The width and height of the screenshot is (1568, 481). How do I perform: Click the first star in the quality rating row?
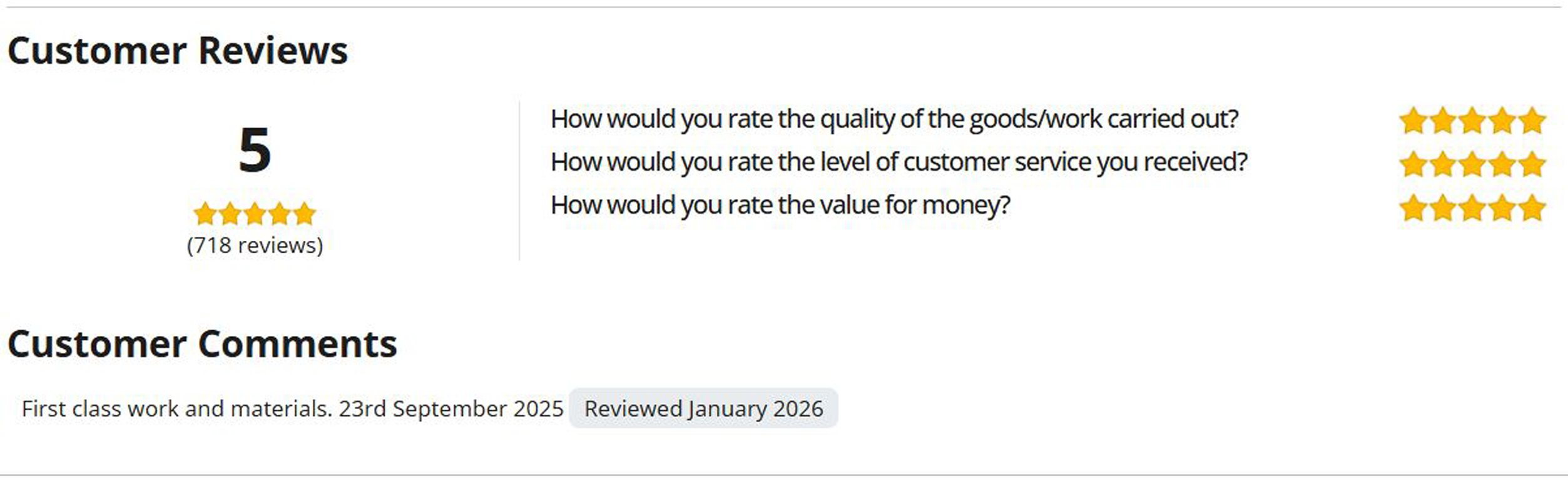coord(1413,121)
